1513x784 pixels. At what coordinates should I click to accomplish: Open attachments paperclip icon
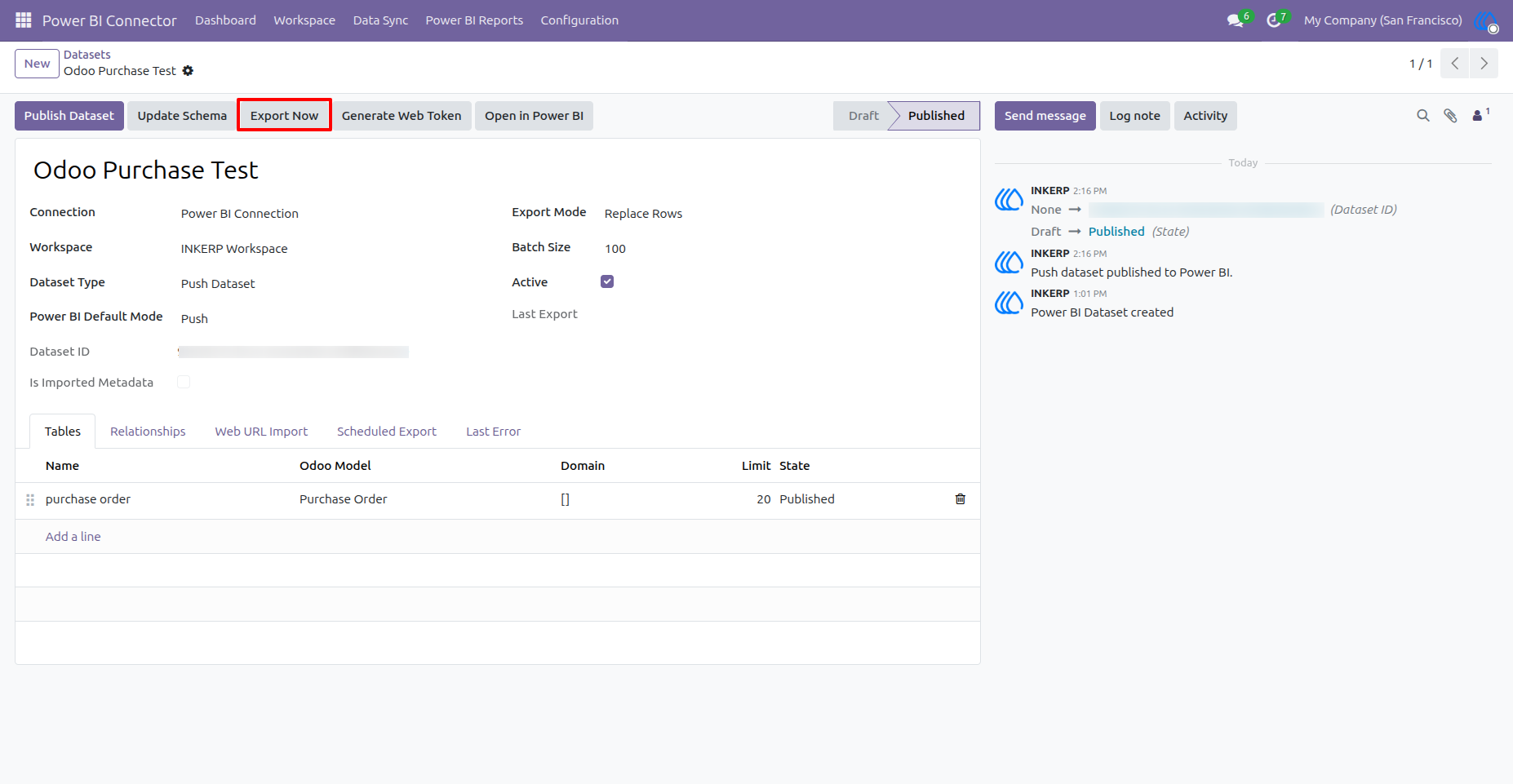click(1450, 116)
